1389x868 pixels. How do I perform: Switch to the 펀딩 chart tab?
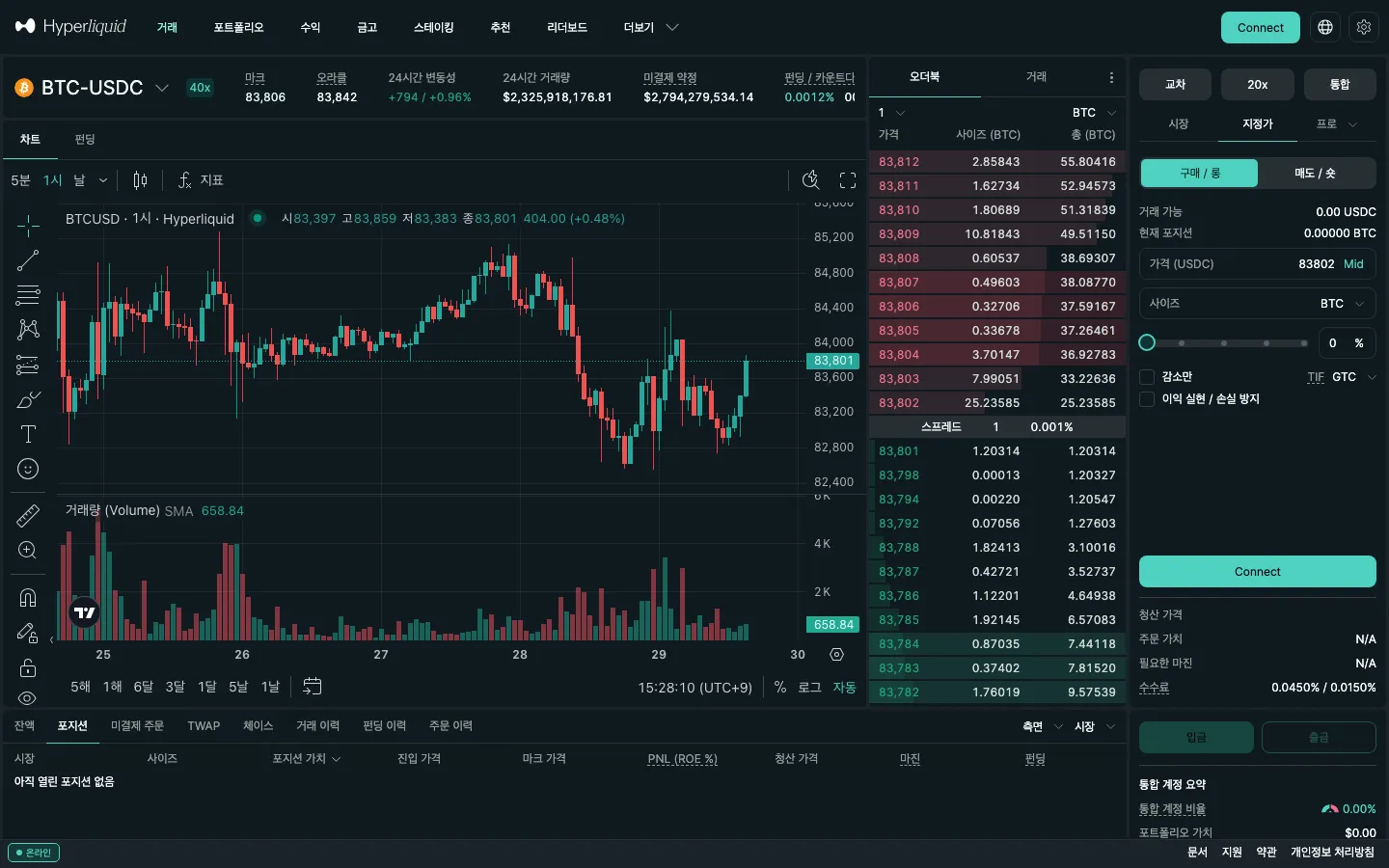85,140
